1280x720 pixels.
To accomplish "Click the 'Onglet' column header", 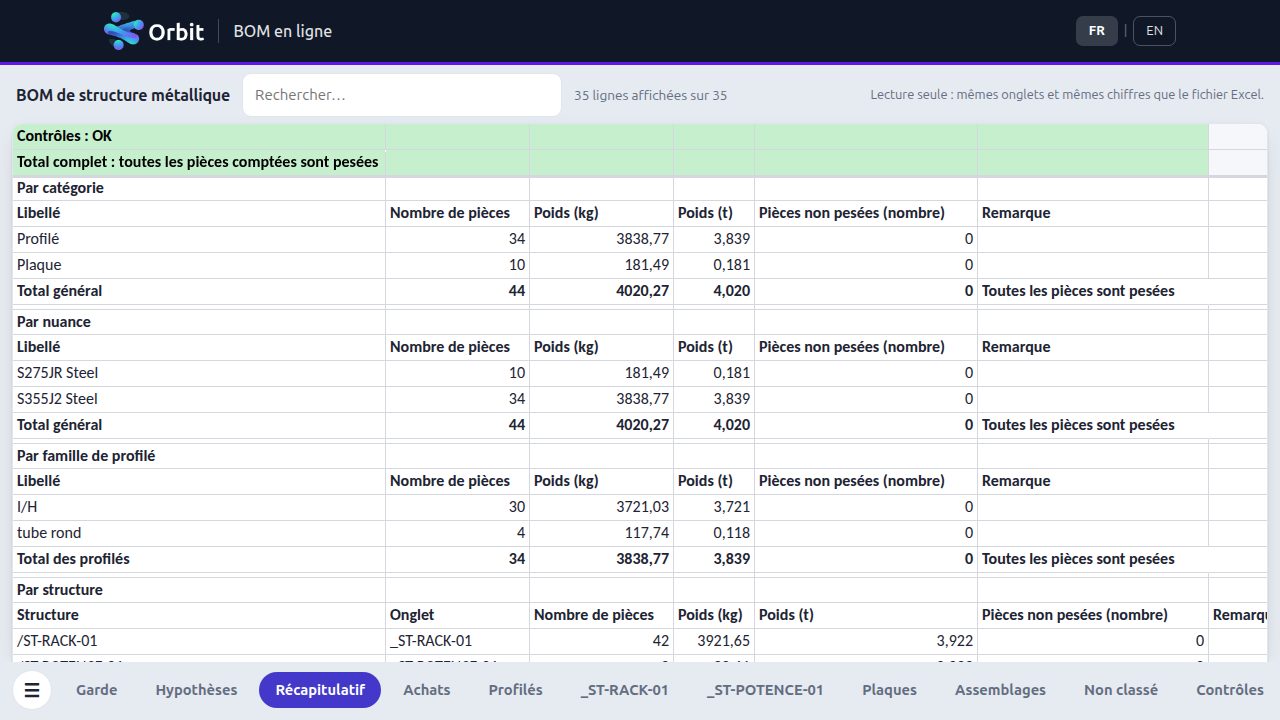I will point(457,615).
